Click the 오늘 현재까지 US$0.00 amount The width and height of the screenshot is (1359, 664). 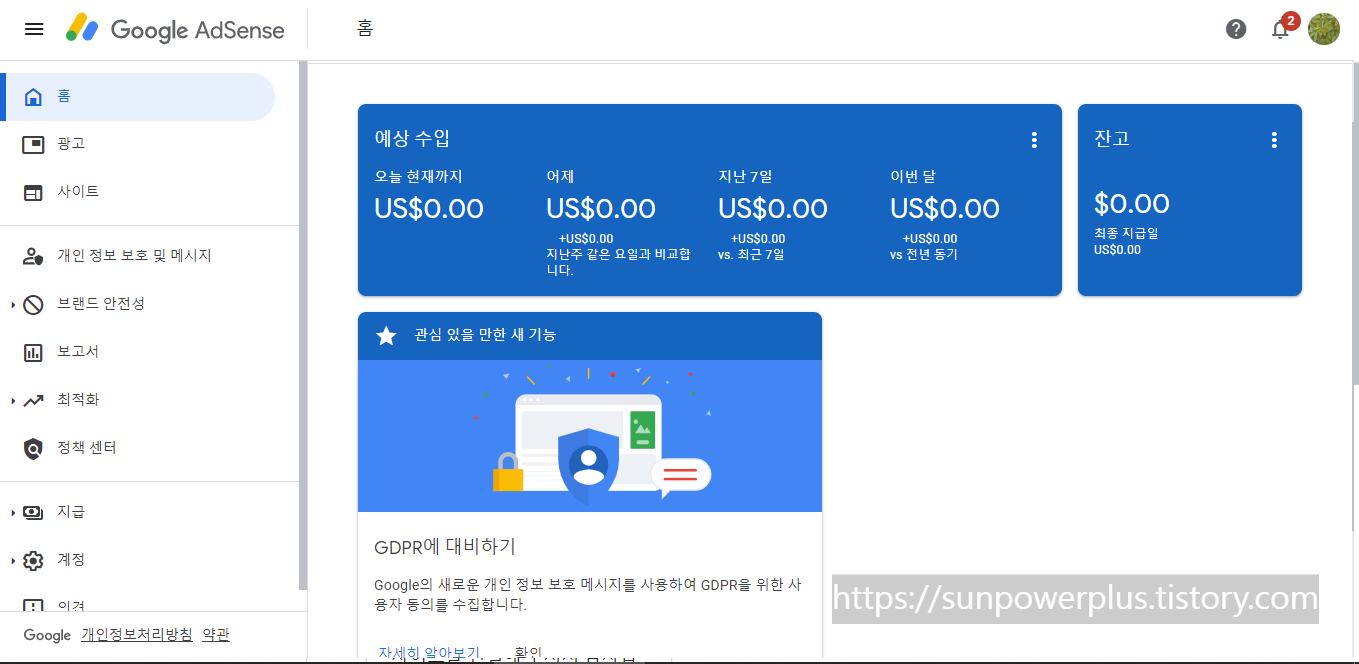coord(429,208)
